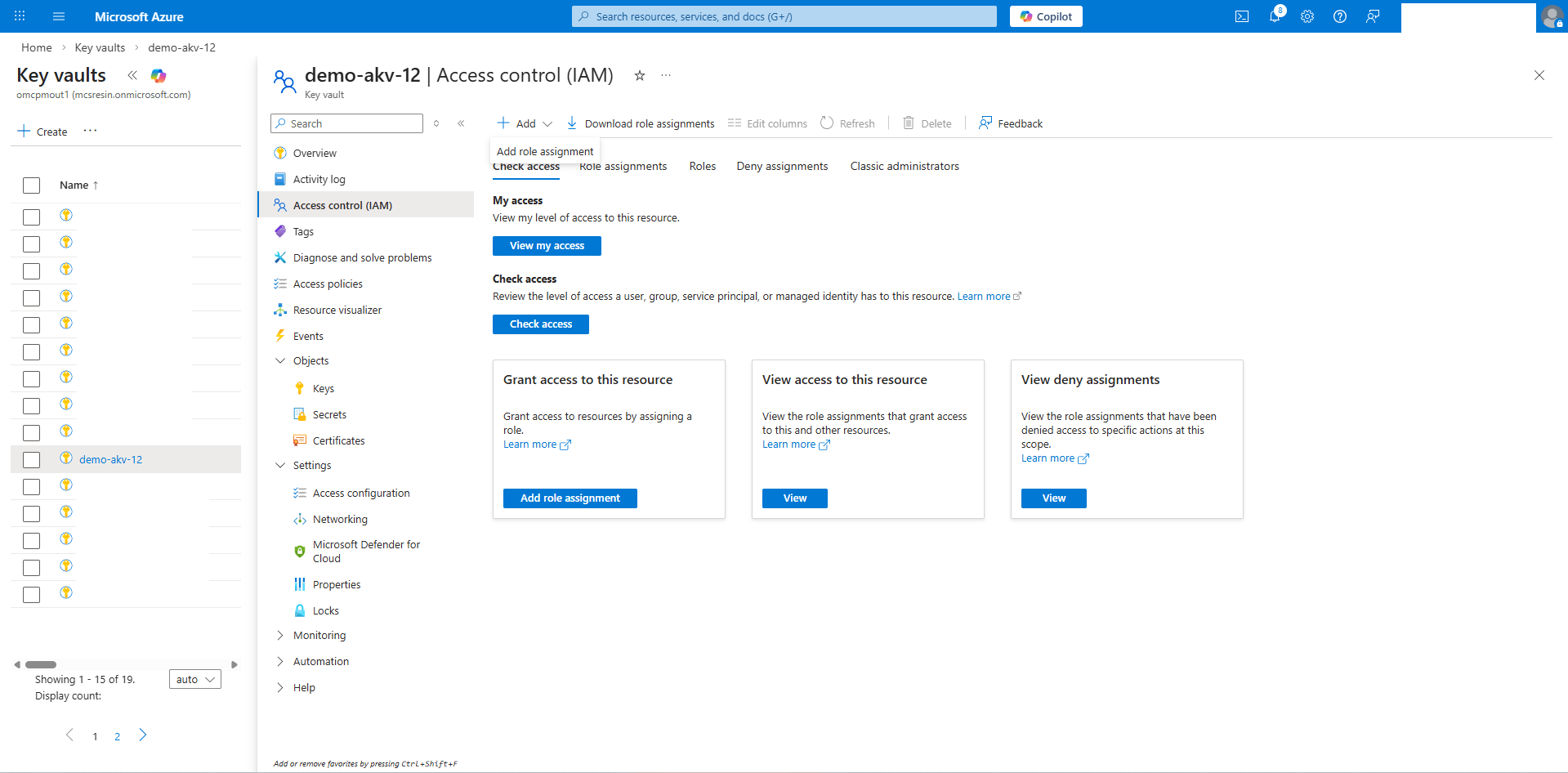Open the Classic administrators tab

[905, 166]
